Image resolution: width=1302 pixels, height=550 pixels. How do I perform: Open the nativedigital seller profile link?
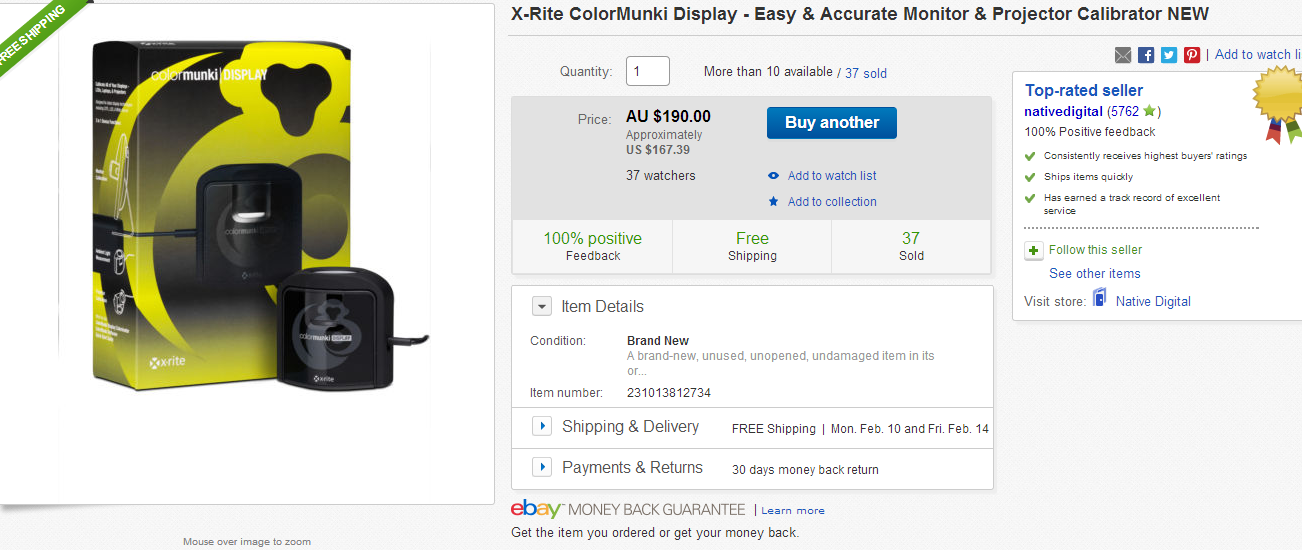1063,112
